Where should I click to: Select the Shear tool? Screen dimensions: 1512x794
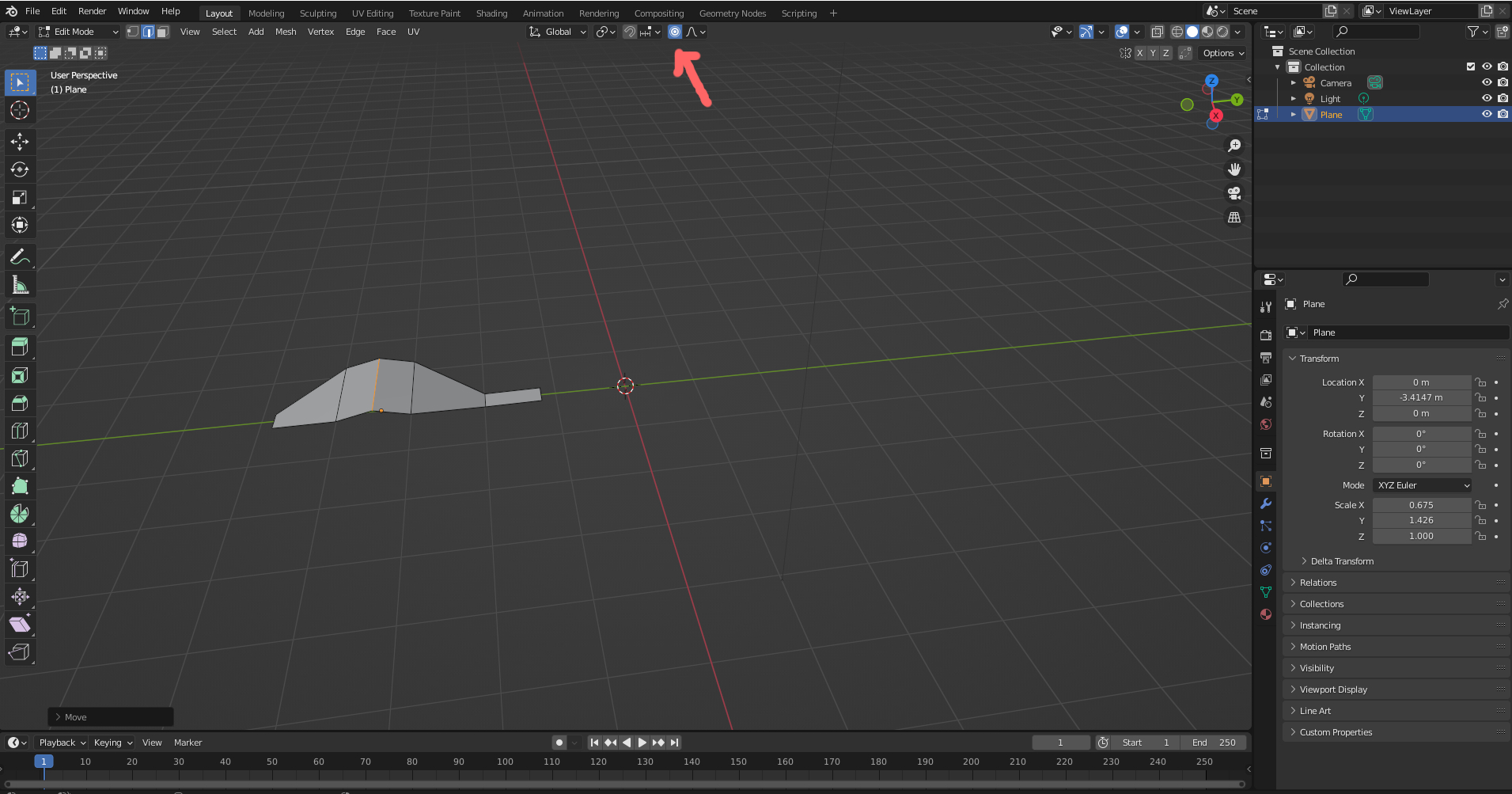coord(20,625)
